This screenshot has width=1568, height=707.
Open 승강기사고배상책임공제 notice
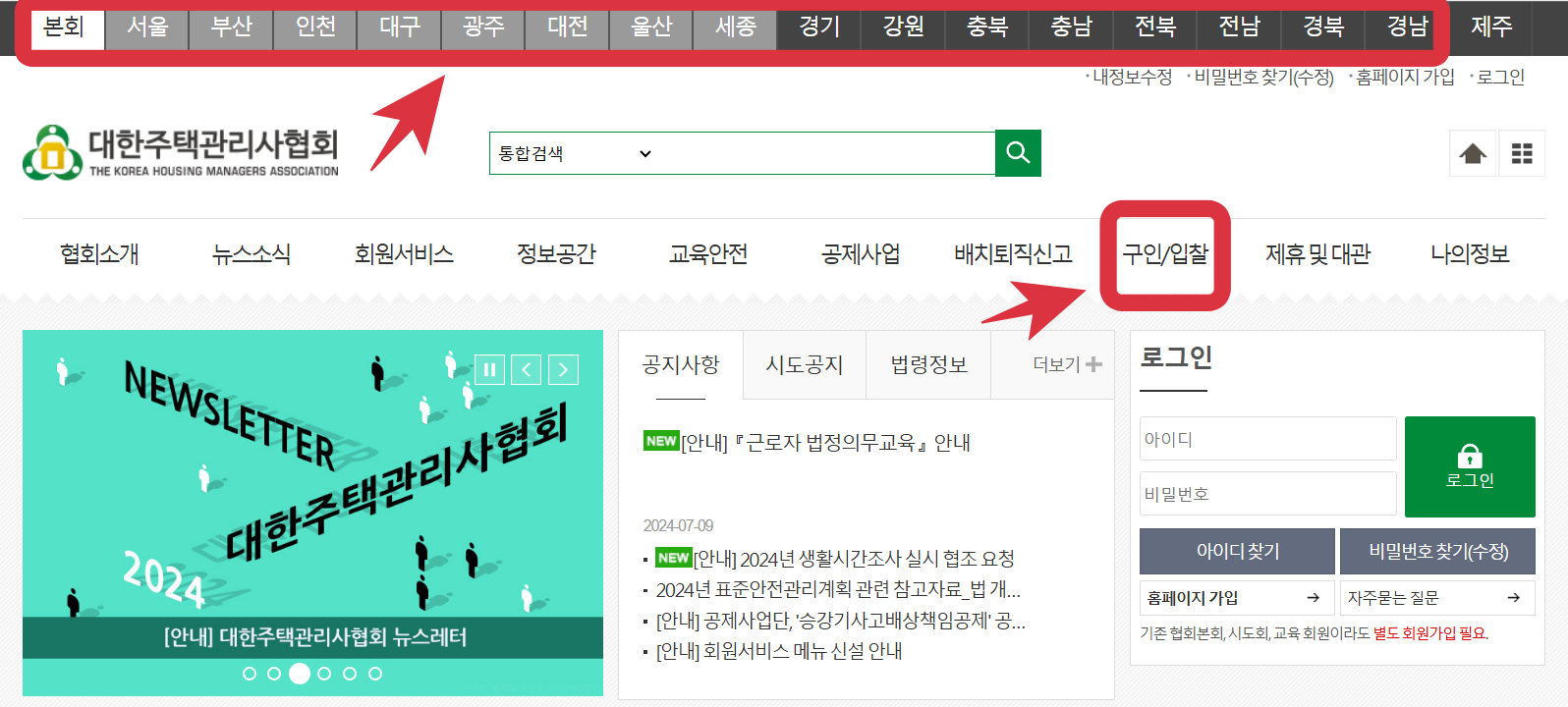point(841,622)
